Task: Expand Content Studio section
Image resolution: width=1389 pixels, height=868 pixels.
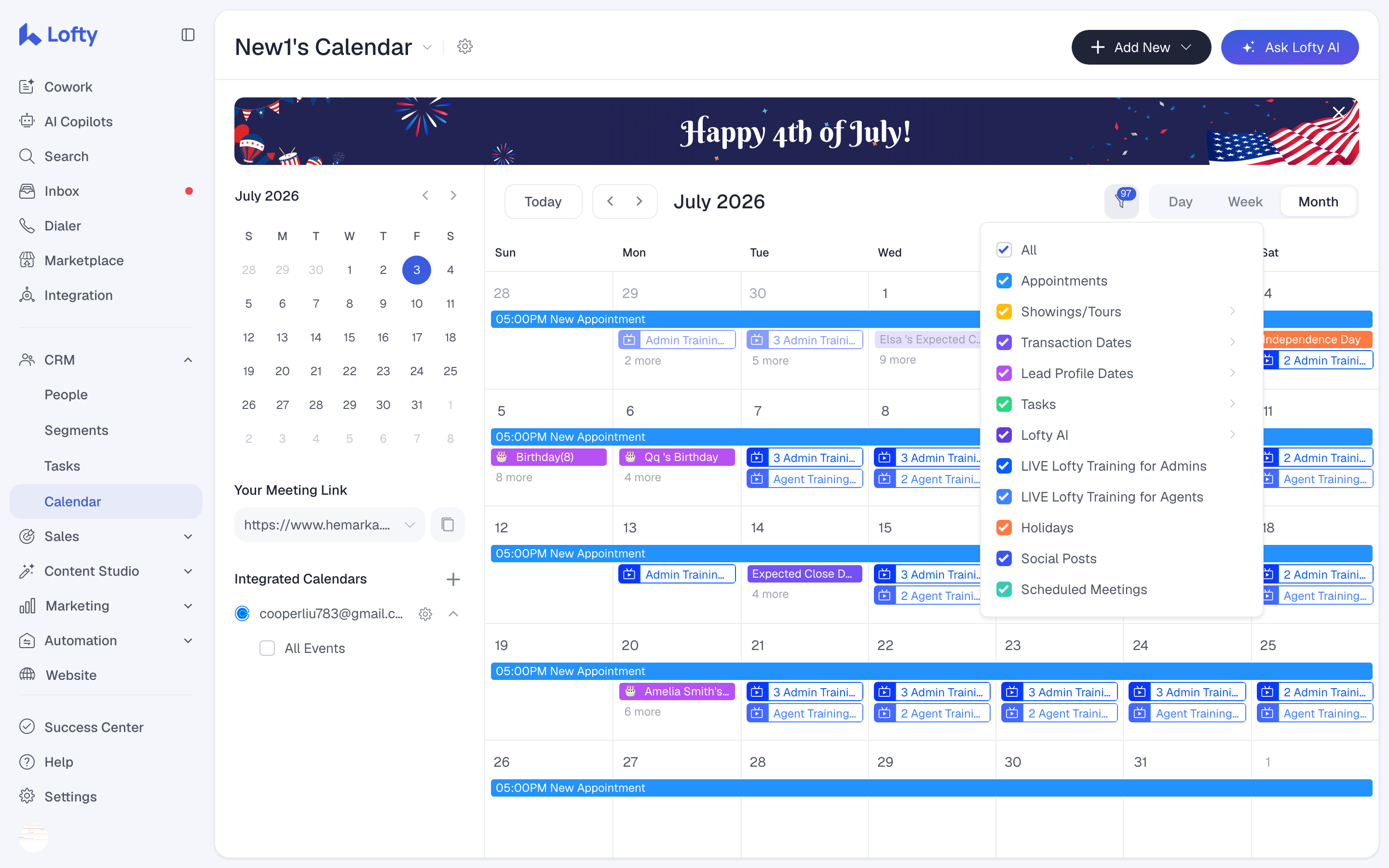Action: pos(188,571)
